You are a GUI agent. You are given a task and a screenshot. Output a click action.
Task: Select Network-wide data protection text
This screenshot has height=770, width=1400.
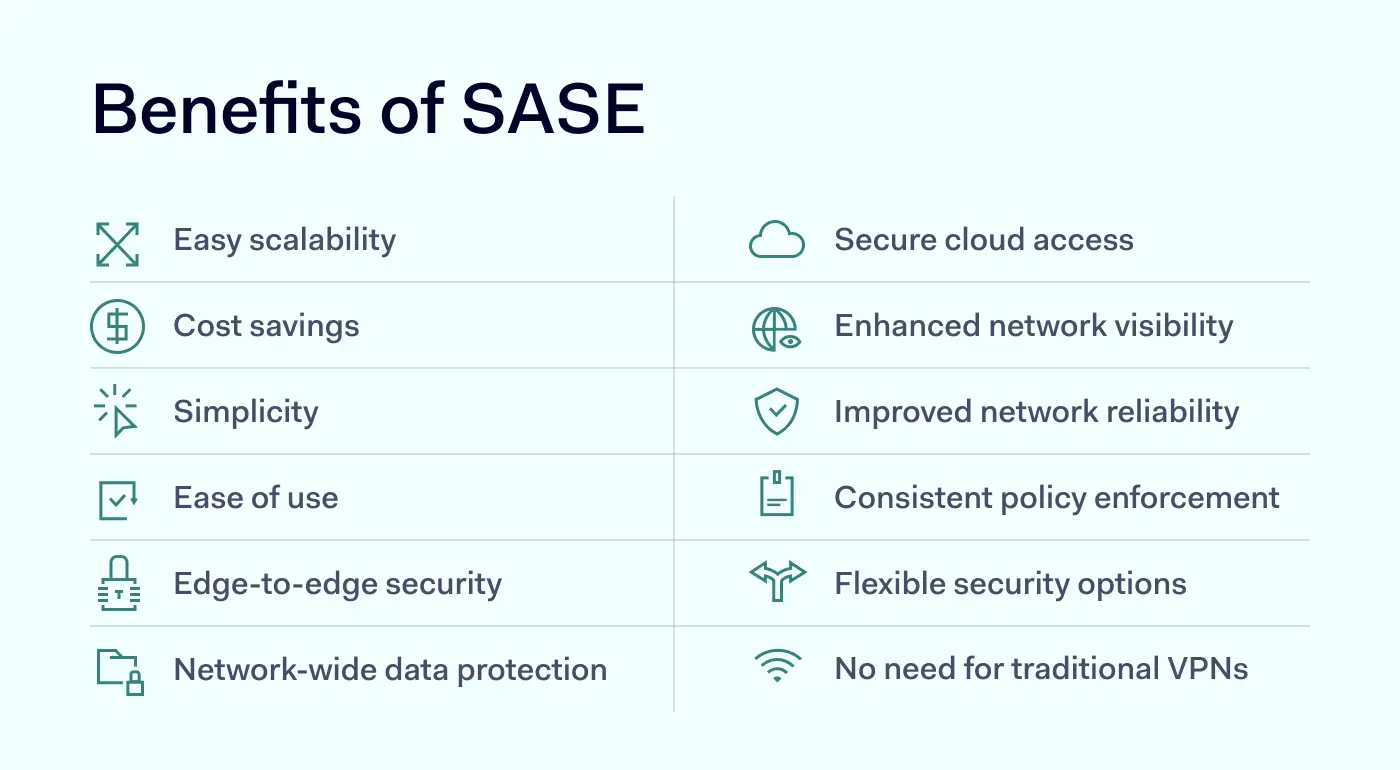coord(390,670)
